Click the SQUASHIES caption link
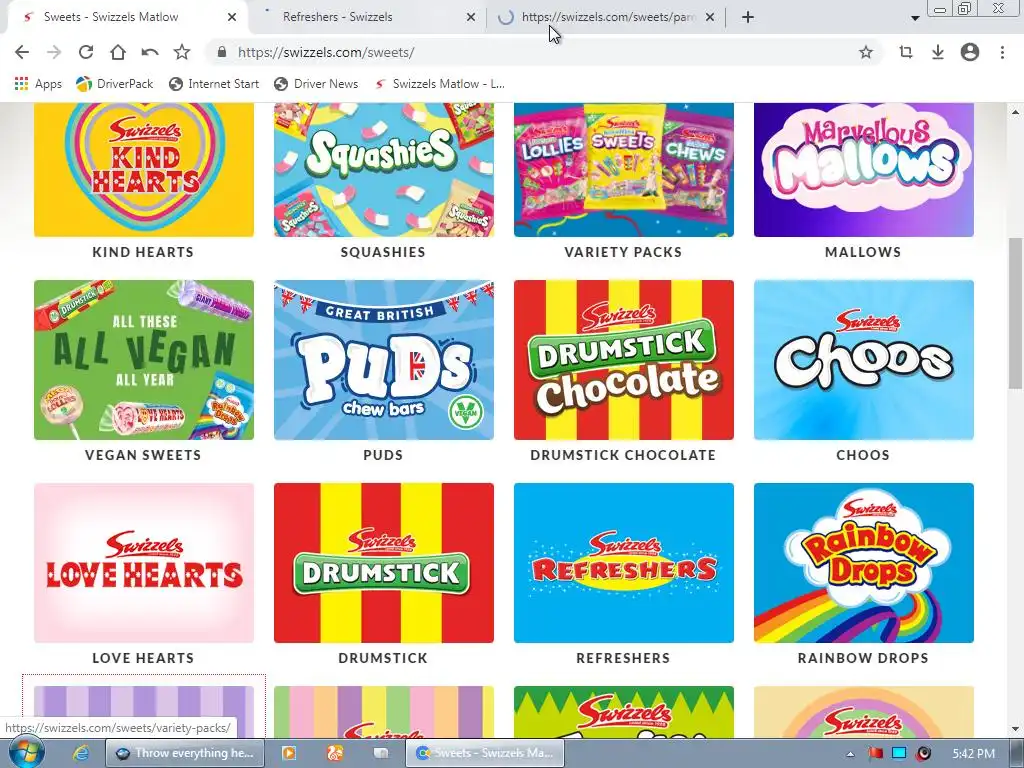 tap(383, 252)
